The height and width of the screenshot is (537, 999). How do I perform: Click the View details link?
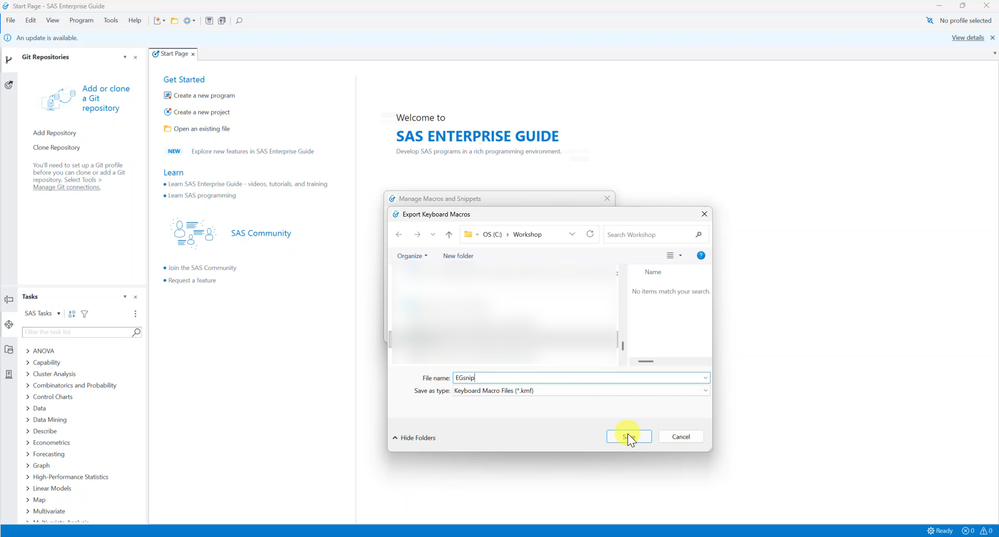pos(968,38)
